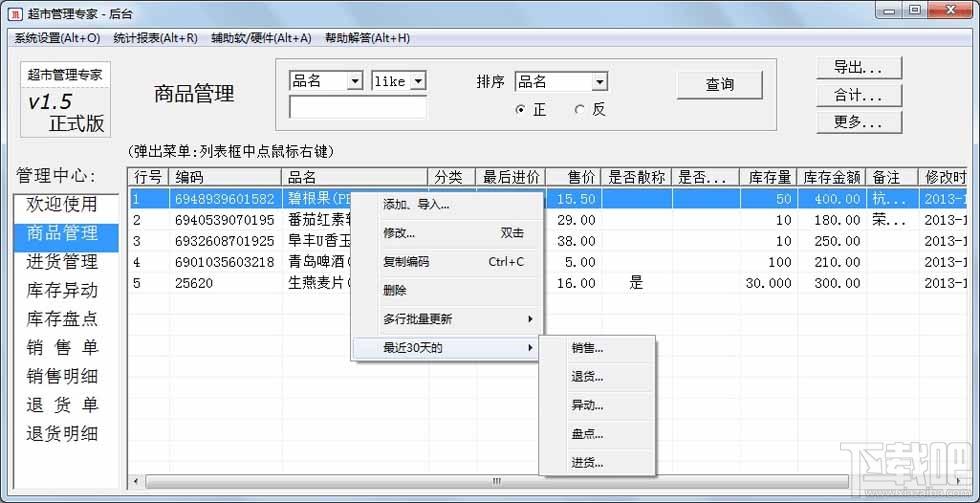Expand 最近30天的 submenu entry

point(447,348)
